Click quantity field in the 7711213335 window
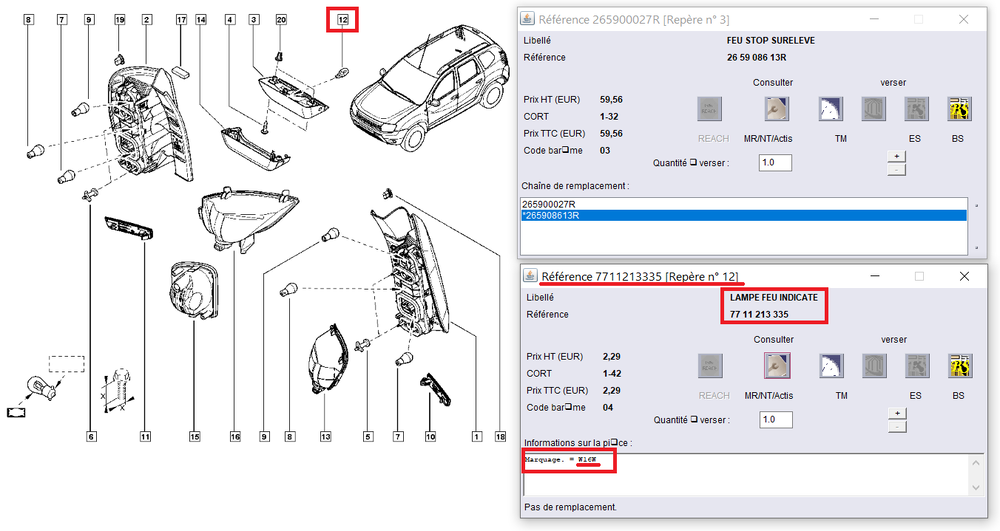This screenshot has height=531, width=1000. (775, 420)
